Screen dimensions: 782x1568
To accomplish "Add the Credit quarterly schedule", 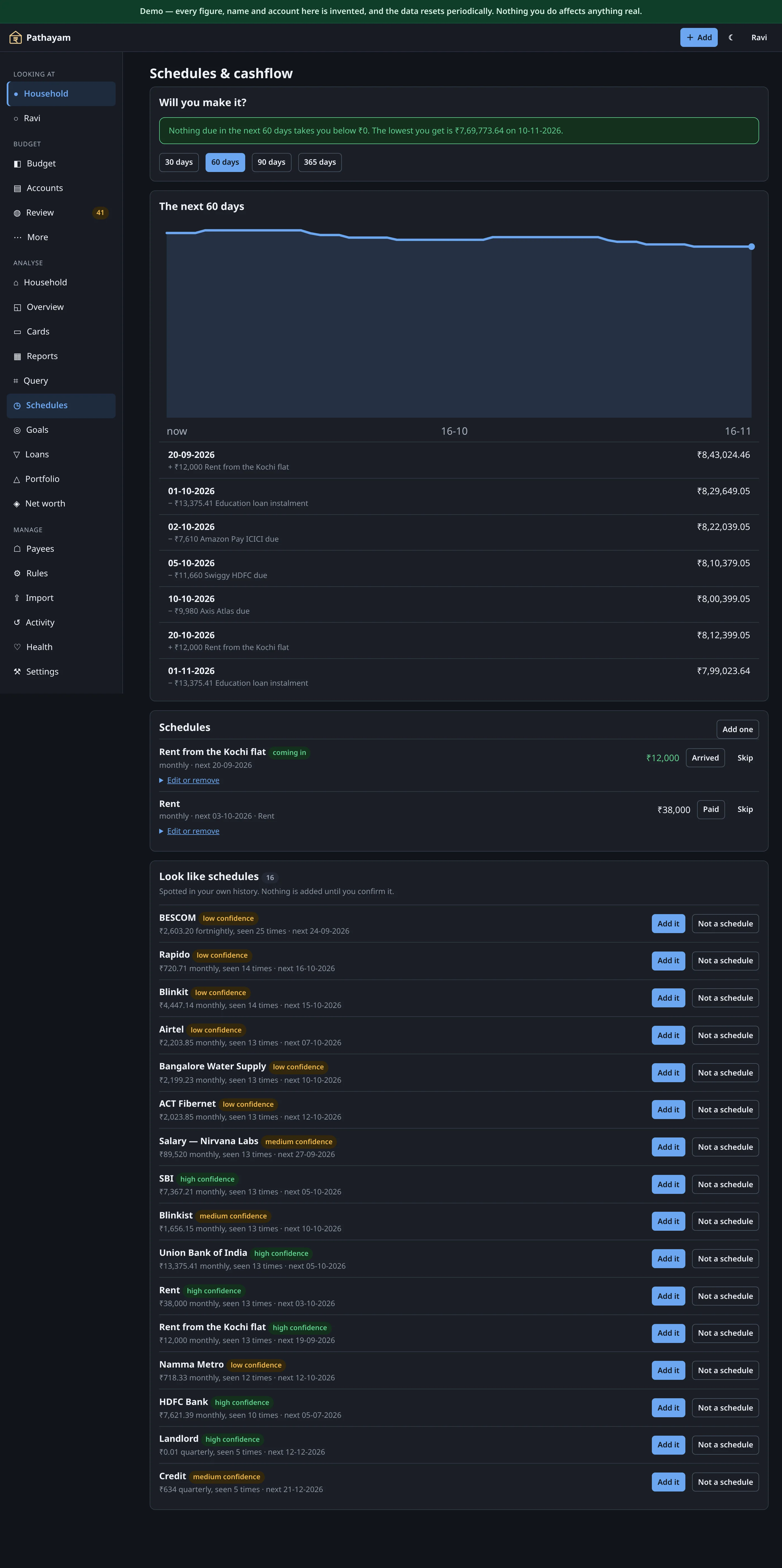I will pyautogui.click(x=668, y=1482).
